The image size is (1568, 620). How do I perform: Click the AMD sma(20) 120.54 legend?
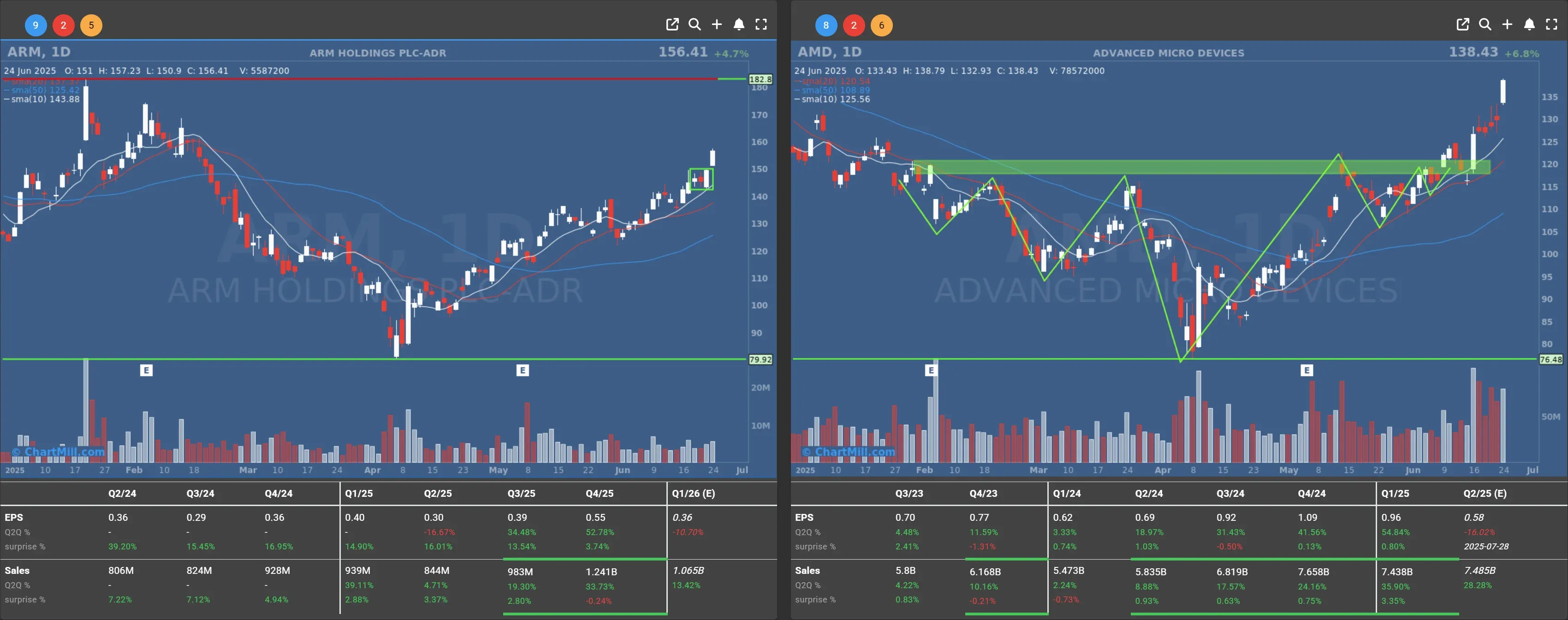click(x=832, y=81)
